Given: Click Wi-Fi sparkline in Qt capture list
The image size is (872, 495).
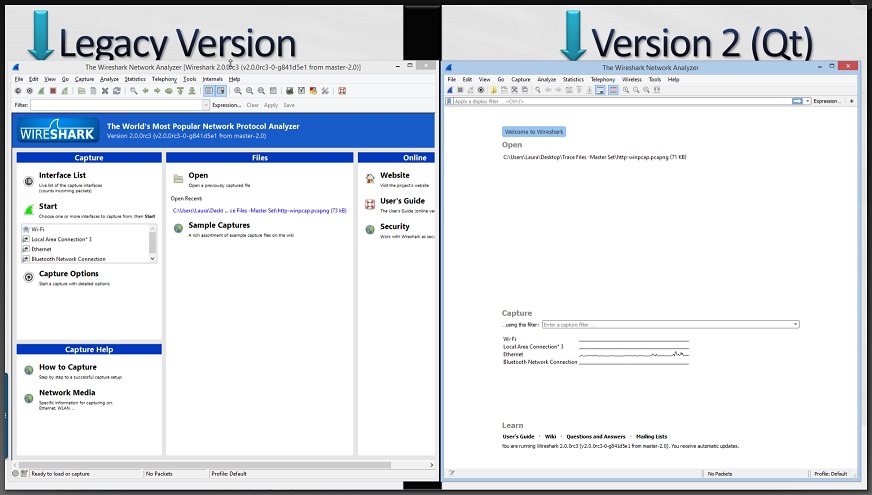Looking at the screenshot, I should click(633, 339).
